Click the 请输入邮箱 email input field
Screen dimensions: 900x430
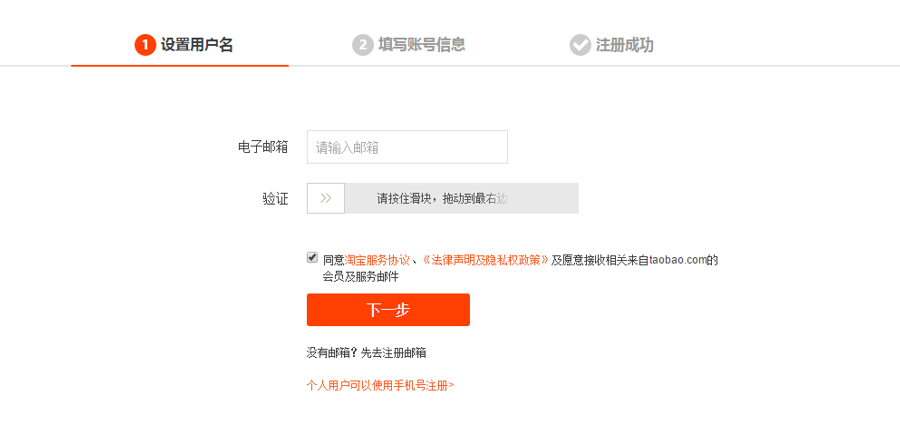point(408,147)
